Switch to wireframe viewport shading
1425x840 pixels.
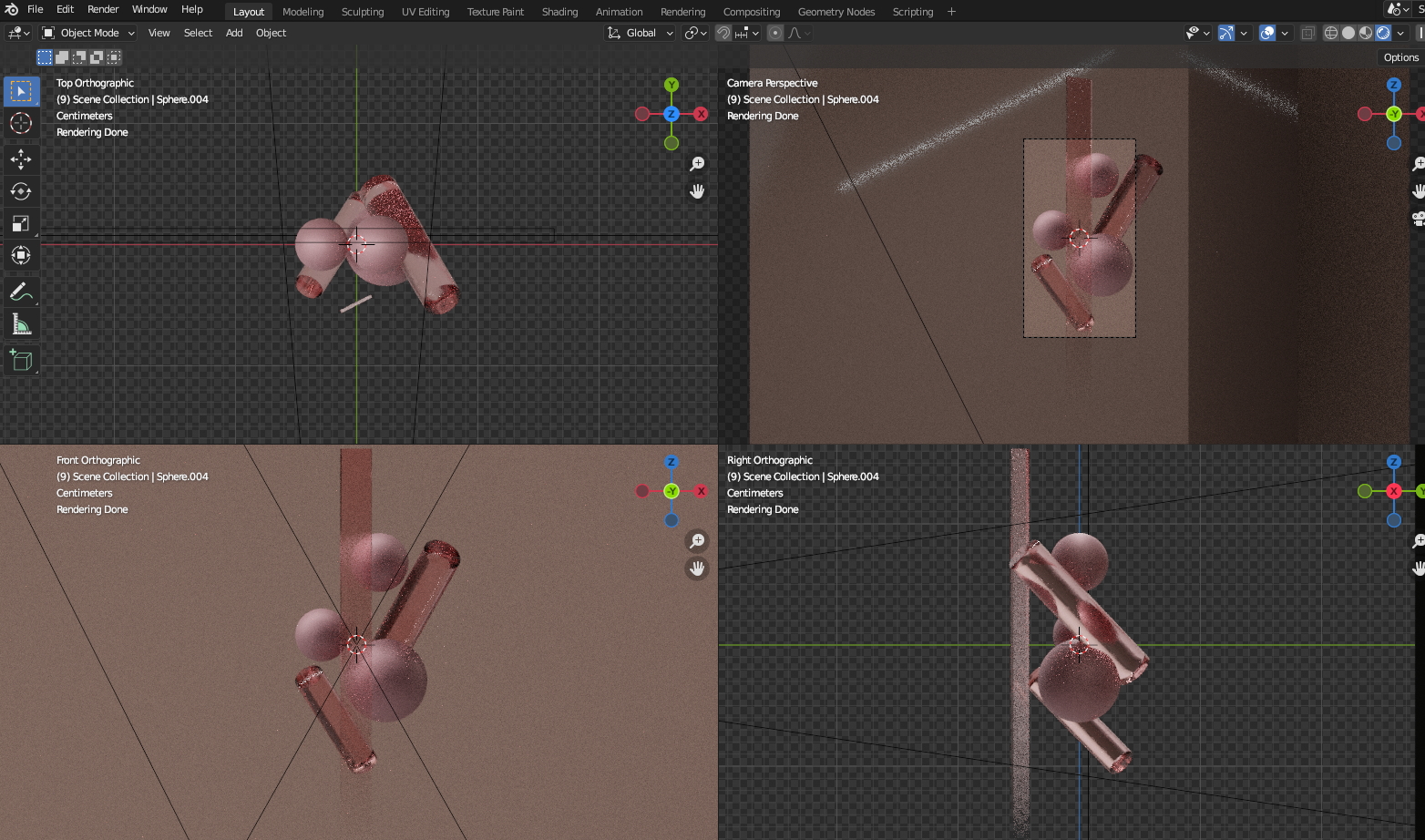click(1331, 33)
